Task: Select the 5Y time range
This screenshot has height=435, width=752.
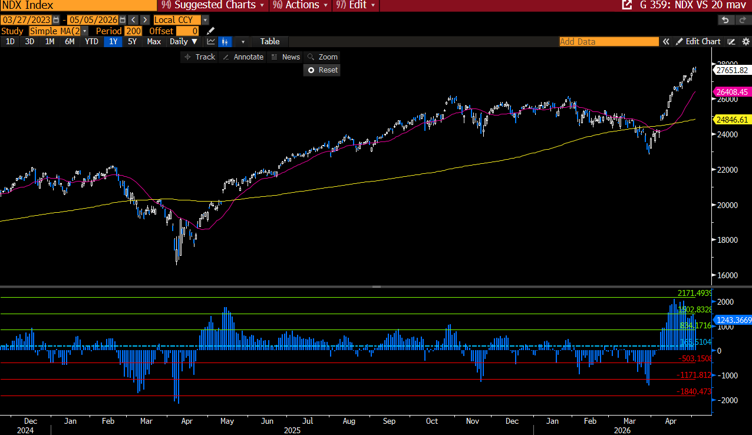Action: 132,42
